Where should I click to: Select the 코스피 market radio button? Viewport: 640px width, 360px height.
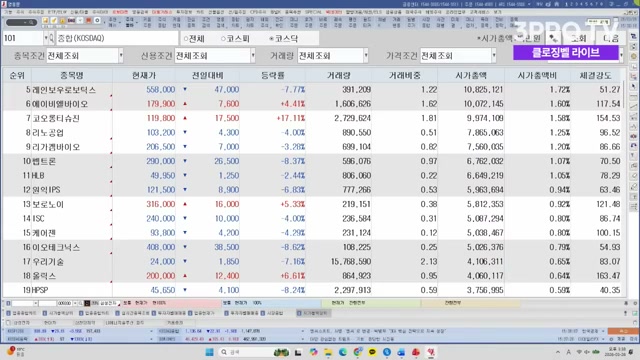coord(223,39)
